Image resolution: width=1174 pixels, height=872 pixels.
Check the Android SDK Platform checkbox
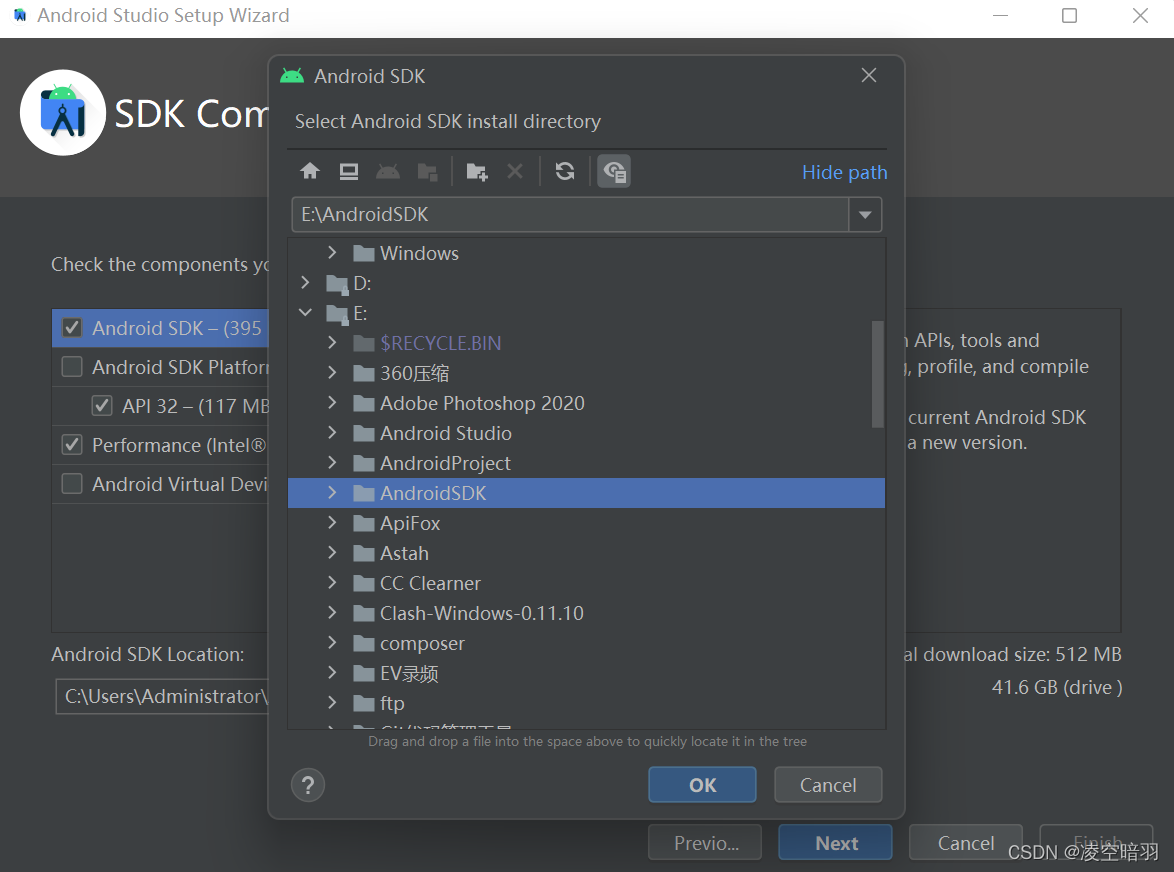72,367
